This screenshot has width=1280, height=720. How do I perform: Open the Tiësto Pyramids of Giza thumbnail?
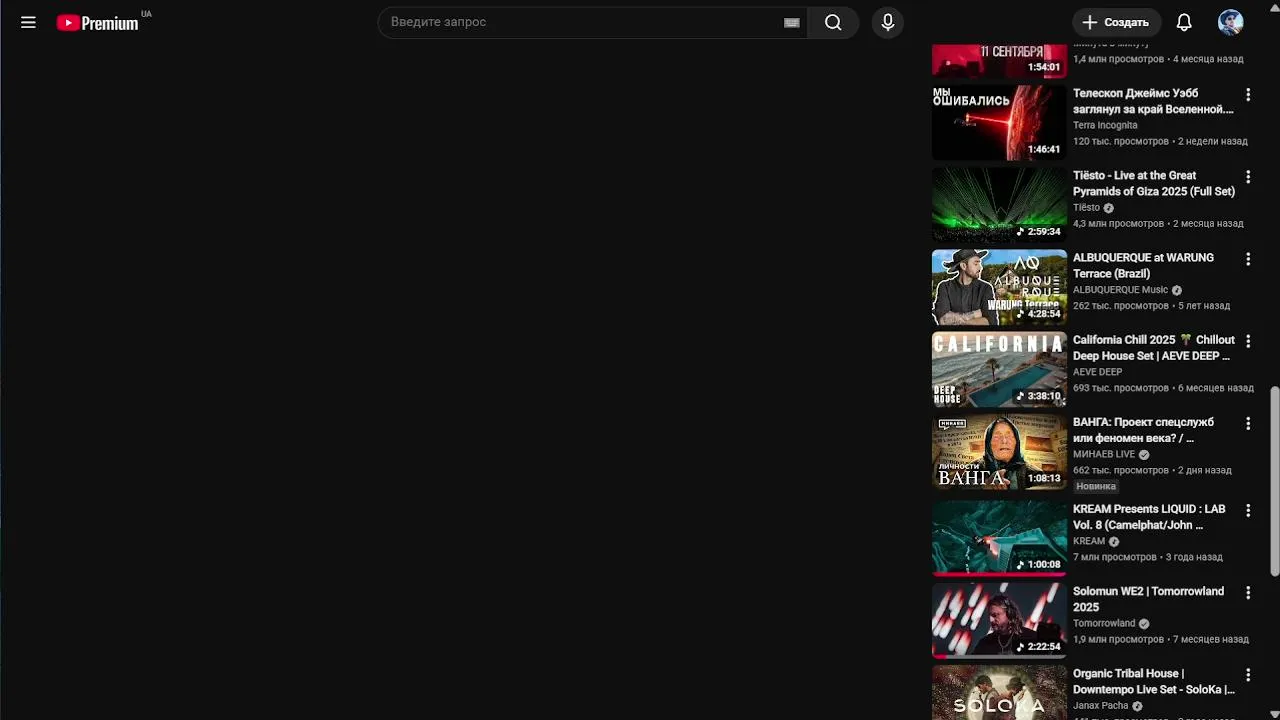[x=999, y=205]
